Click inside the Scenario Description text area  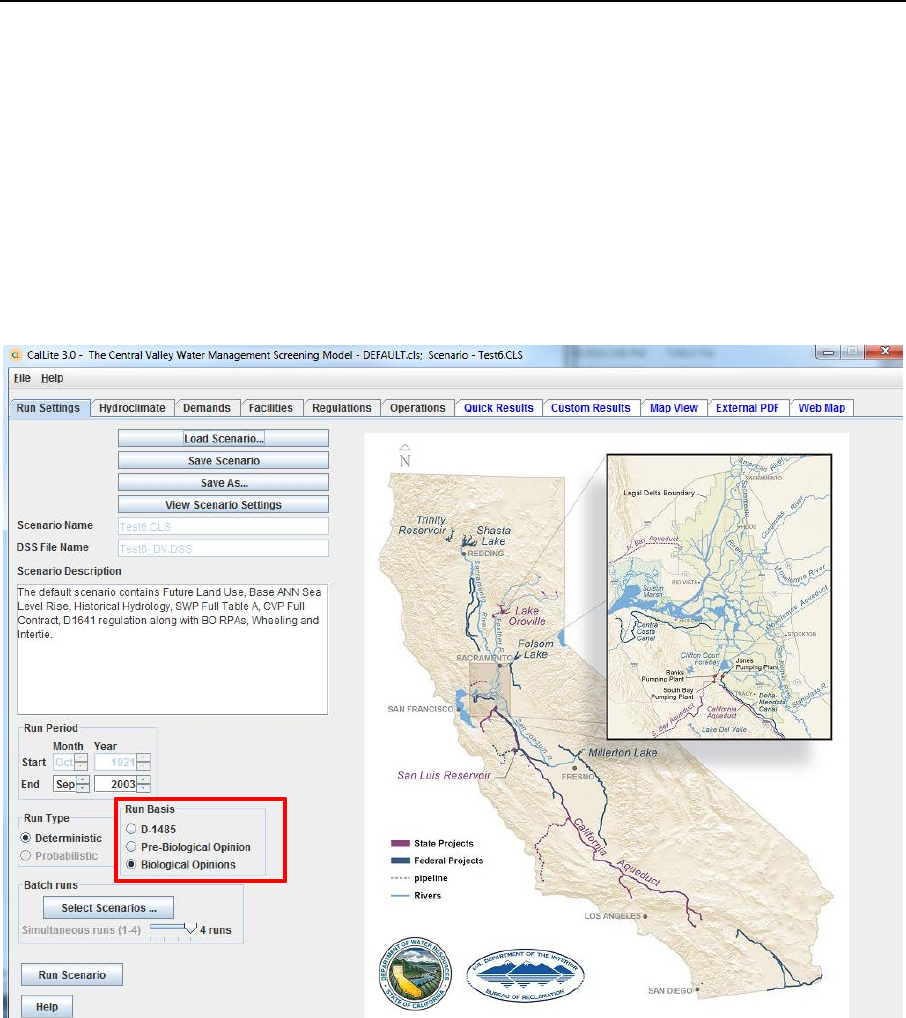point(173,649)
